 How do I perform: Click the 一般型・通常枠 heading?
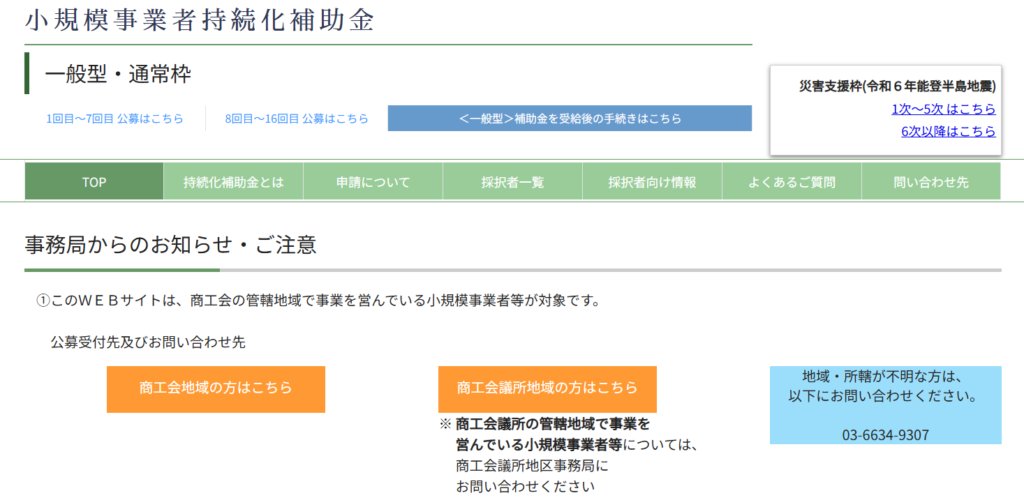[x=118, y=74]
